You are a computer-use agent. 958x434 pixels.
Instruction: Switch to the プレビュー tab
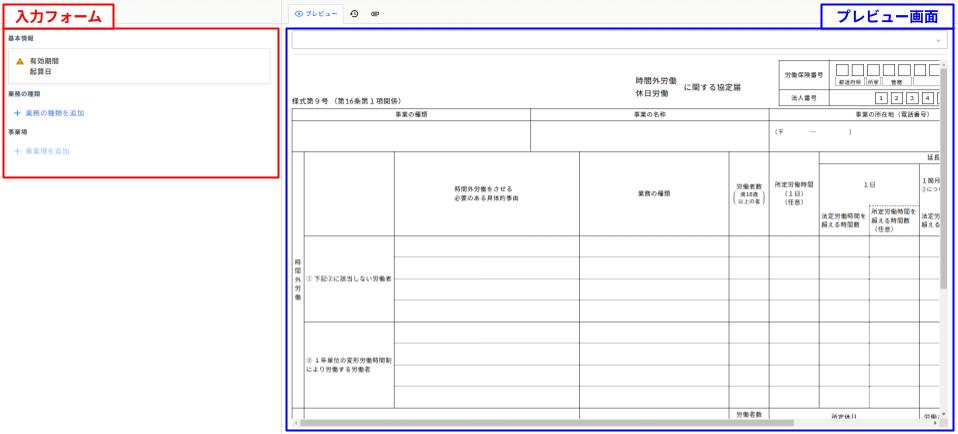316,13
